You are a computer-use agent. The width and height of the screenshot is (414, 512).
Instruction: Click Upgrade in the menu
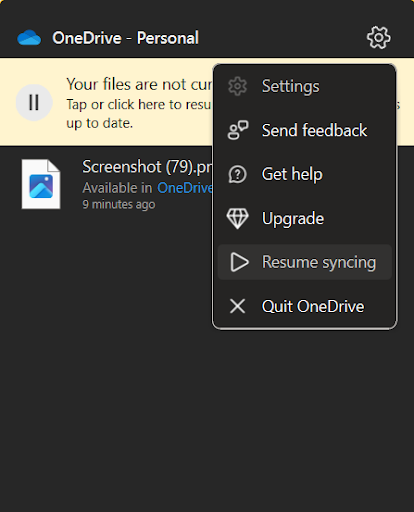304,218
